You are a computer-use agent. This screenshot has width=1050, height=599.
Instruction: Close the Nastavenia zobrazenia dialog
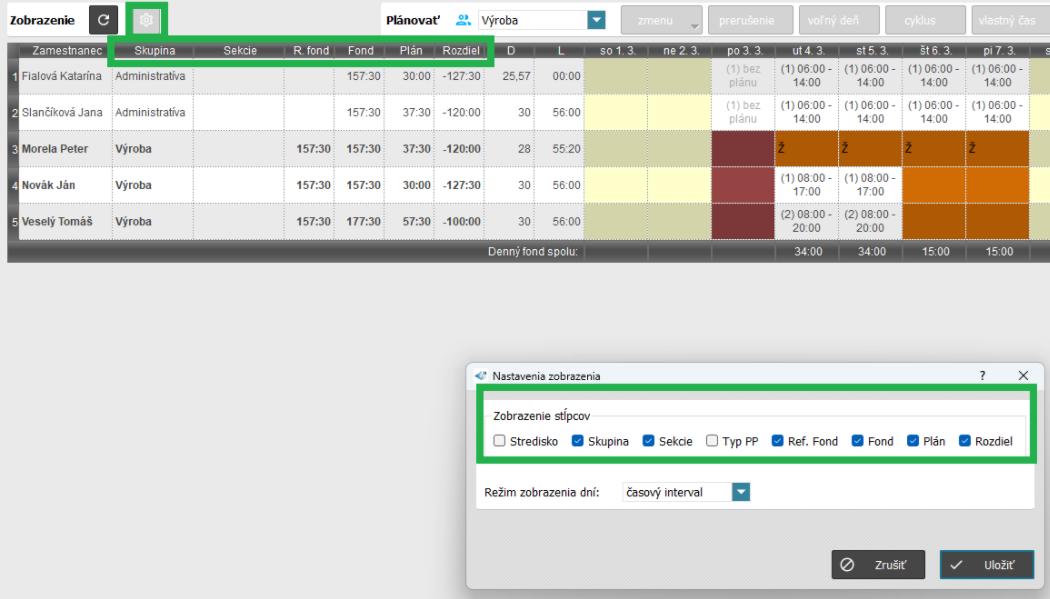tap(1022, 374)
